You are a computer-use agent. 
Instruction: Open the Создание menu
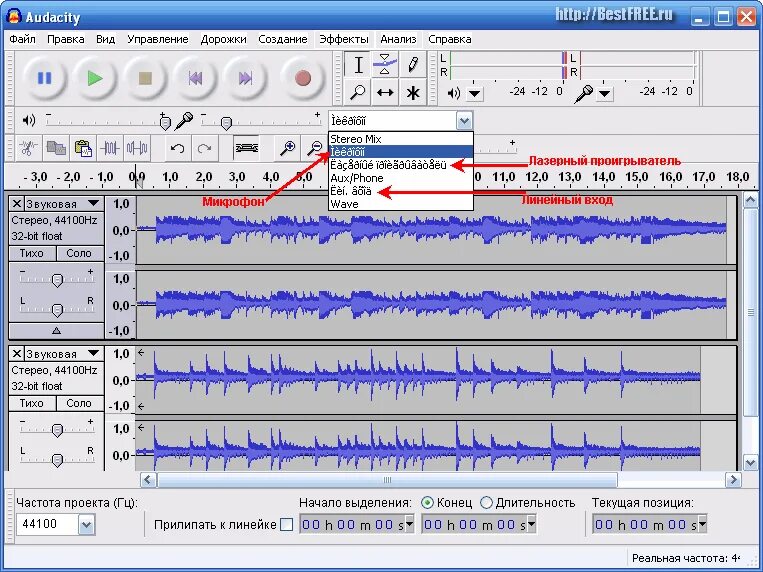pos(283,39)
